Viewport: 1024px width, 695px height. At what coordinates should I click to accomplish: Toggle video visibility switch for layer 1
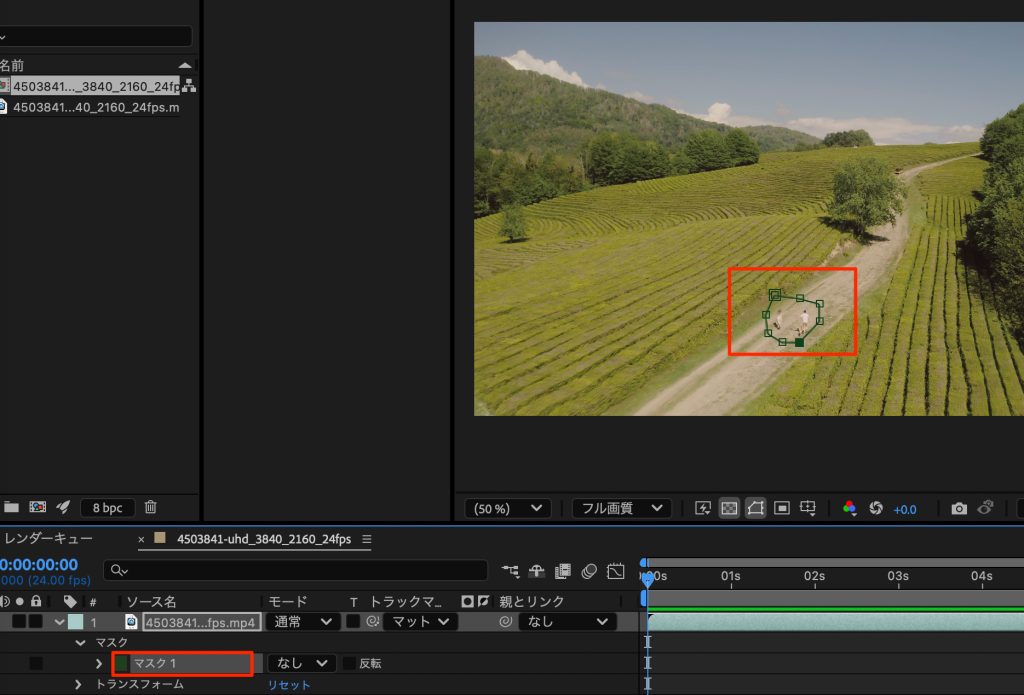(19, 622)
